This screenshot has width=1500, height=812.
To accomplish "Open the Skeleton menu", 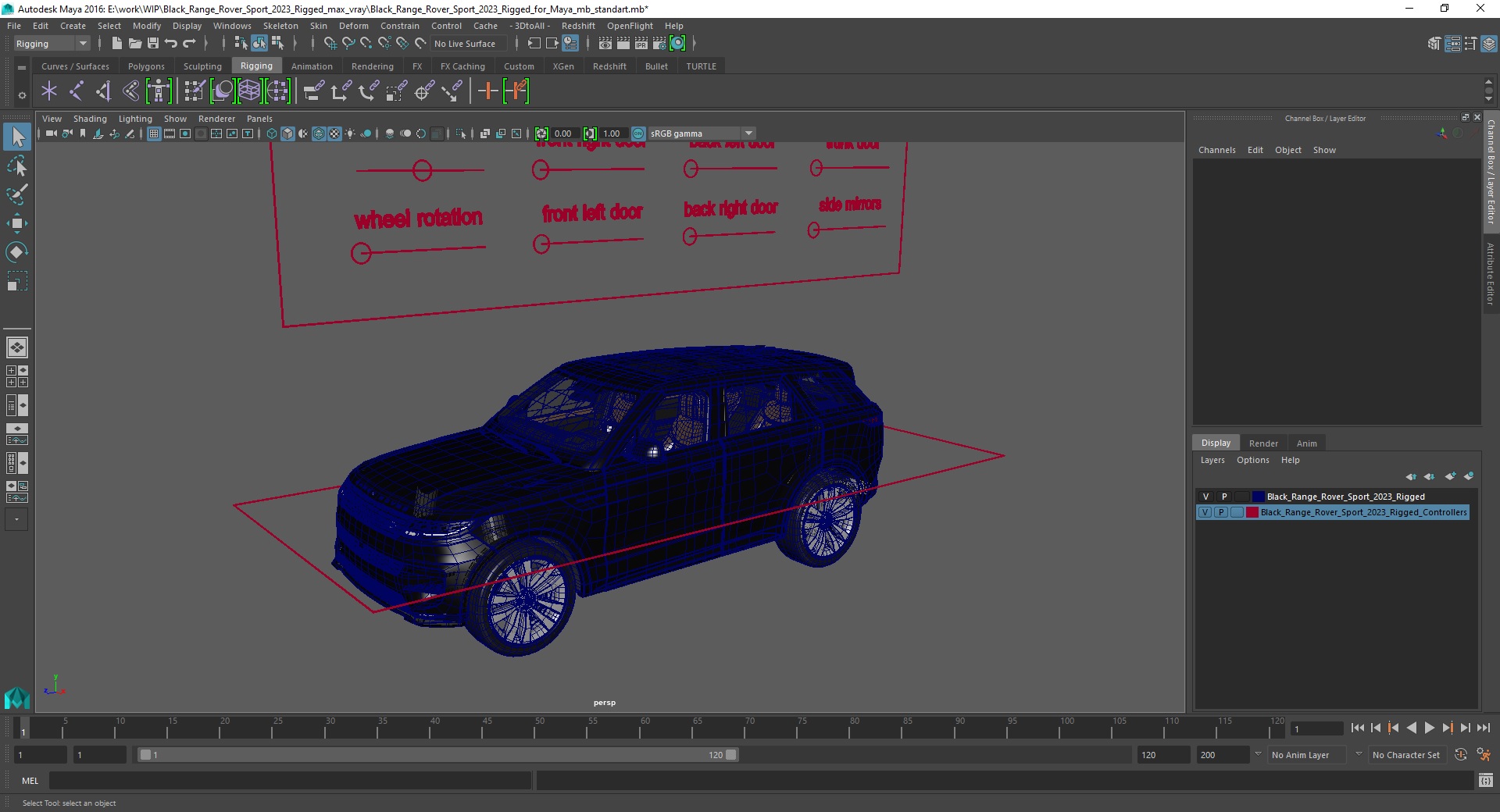I will coord(280,26).
